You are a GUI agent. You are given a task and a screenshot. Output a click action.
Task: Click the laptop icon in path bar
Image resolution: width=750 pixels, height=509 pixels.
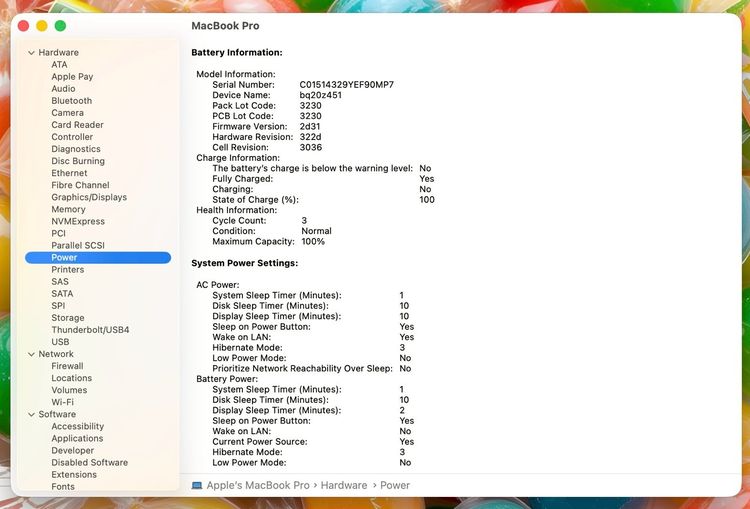197,486
